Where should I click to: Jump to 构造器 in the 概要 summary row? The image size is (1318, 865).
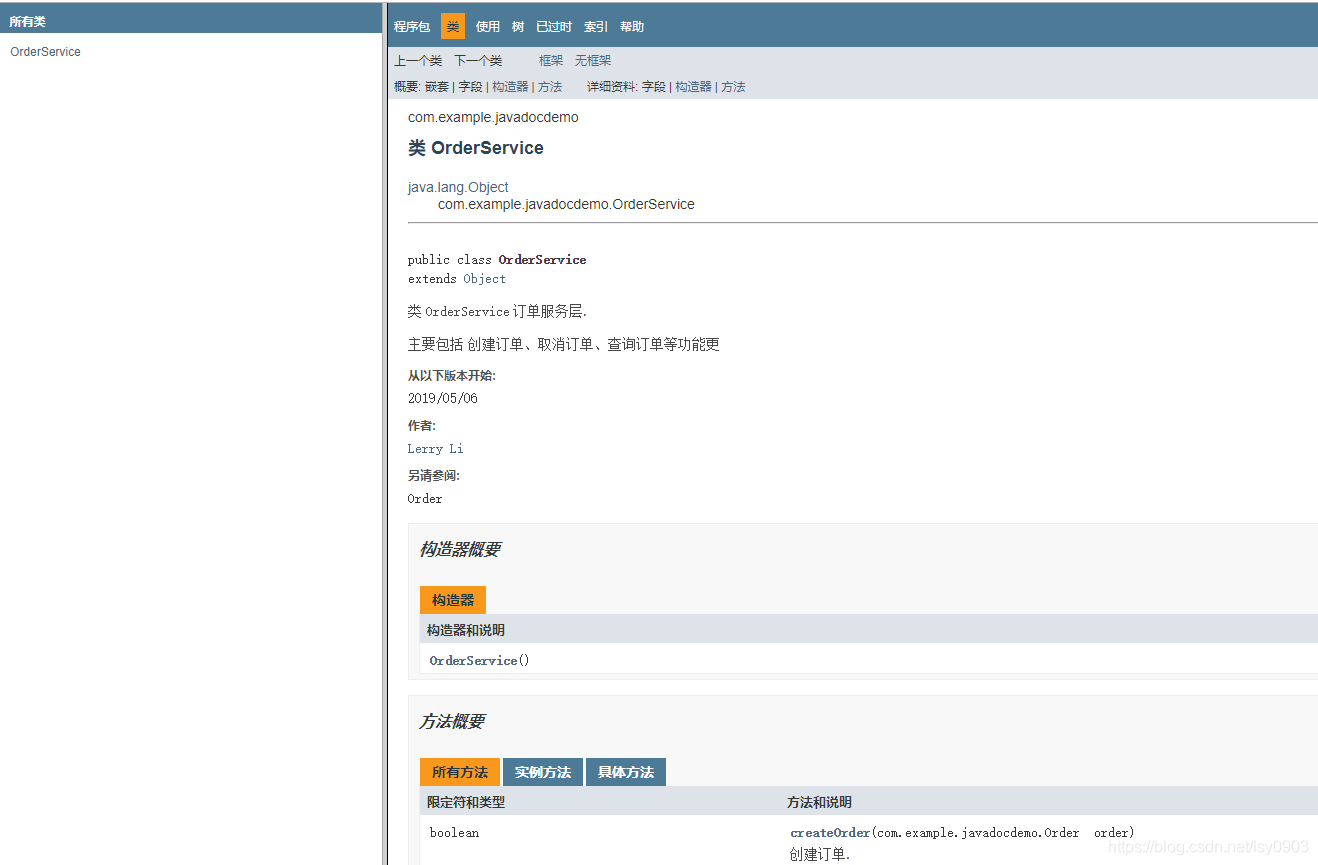click(x=510, y=87)
